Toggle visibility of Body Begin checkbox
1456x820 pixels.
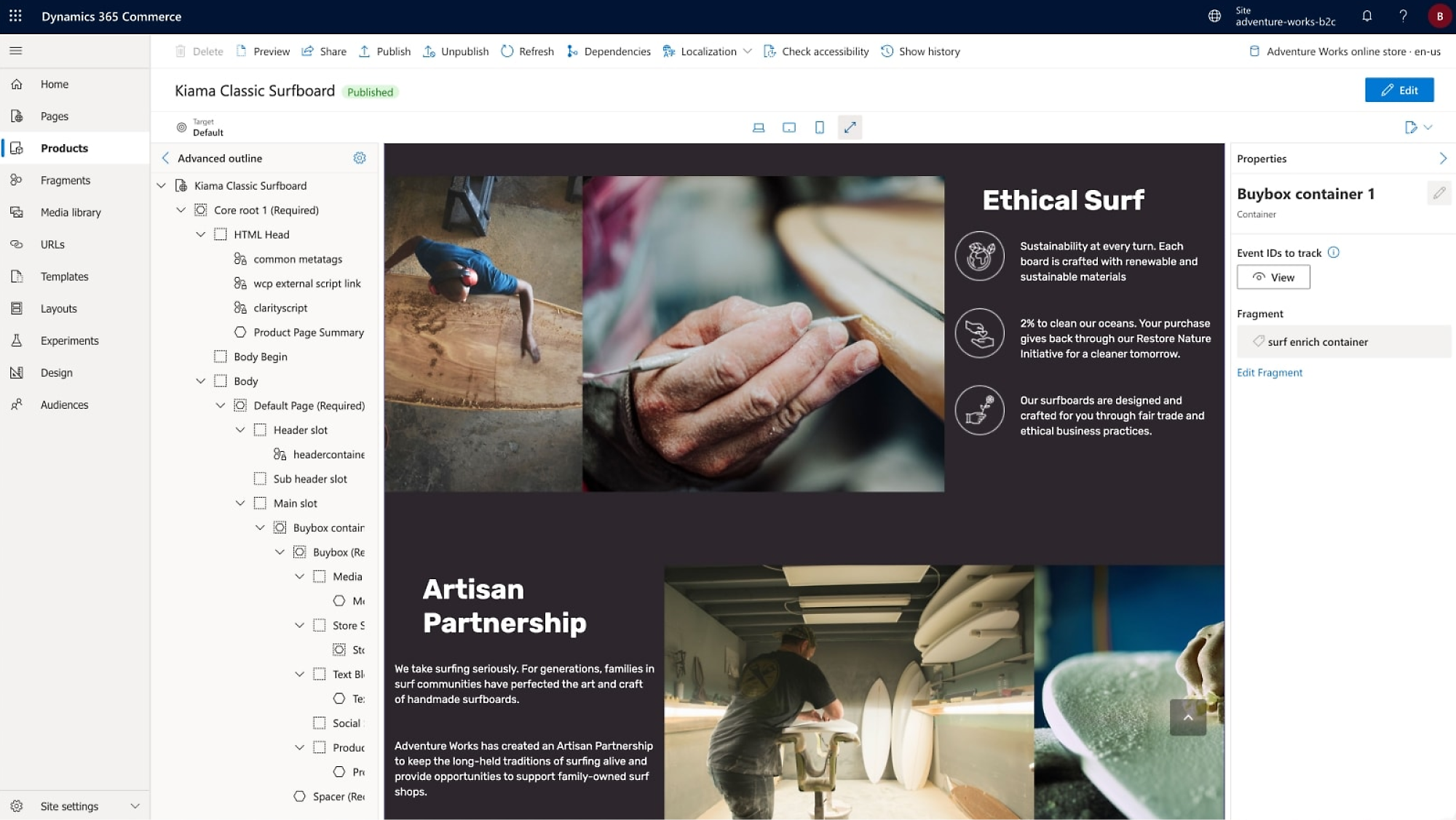(220, 356)
